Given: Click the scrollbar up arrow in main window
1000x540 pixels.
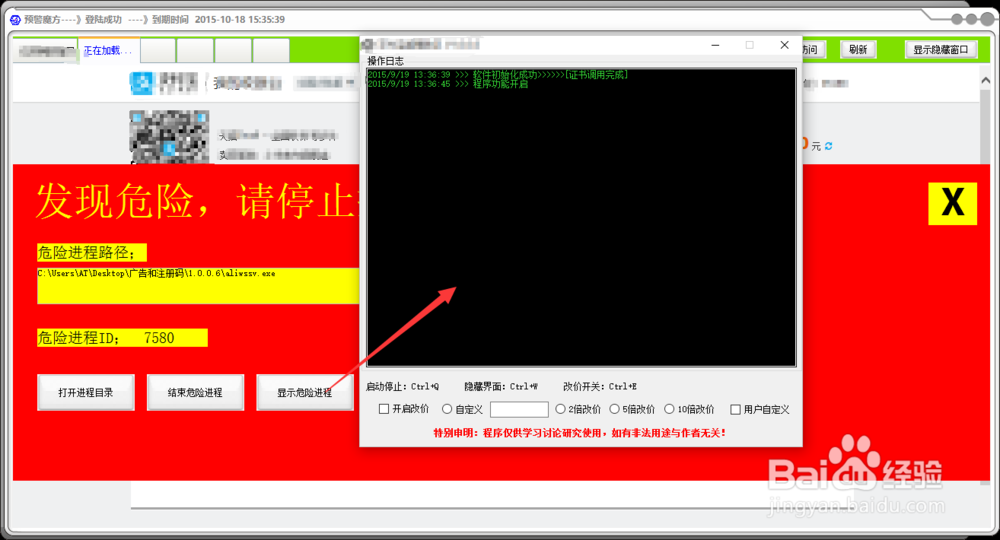Looking at the screenshot, I should 985,81.
